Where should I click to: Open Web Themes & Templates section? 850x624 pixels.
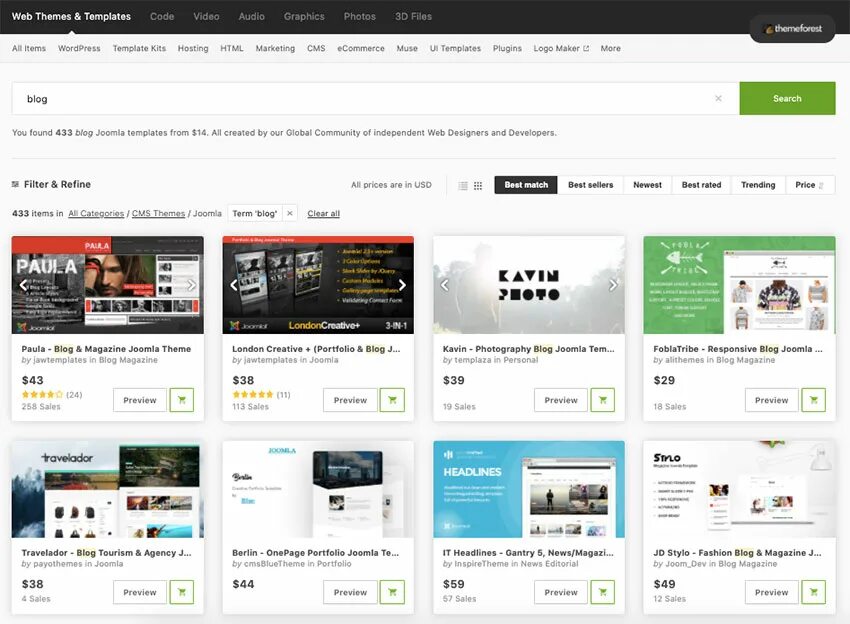point(71,16)
